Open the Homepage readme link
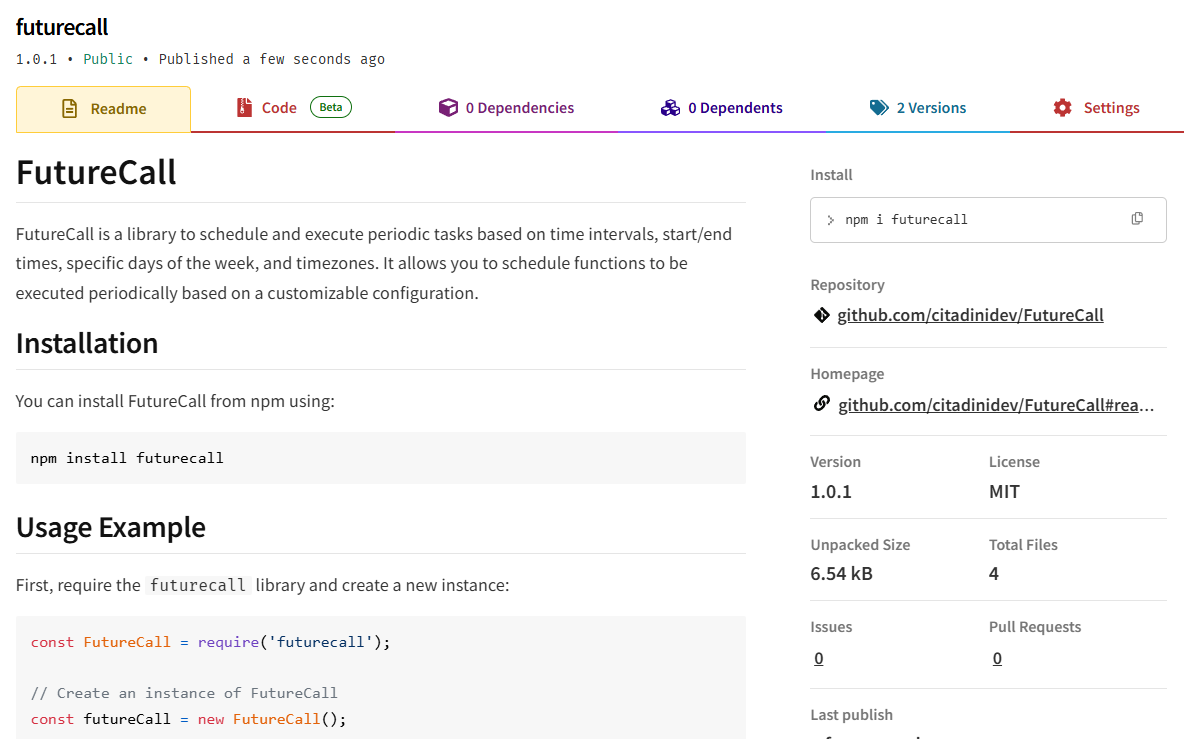 (996, 405)
